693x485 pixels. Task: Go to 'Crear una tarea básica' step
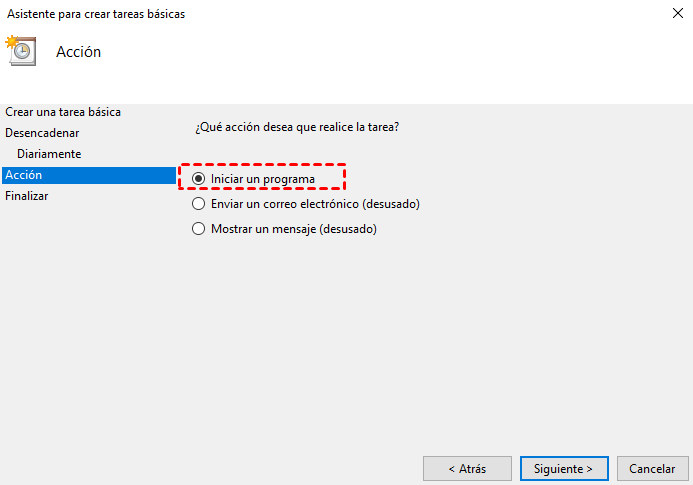(x=63, y=112)
